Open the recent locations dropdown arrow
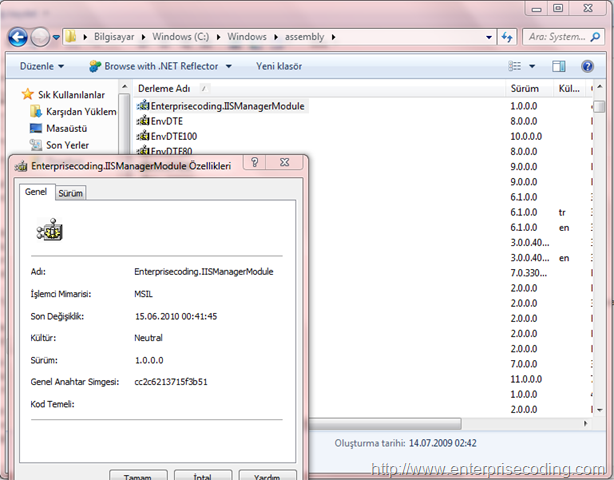 56,38
